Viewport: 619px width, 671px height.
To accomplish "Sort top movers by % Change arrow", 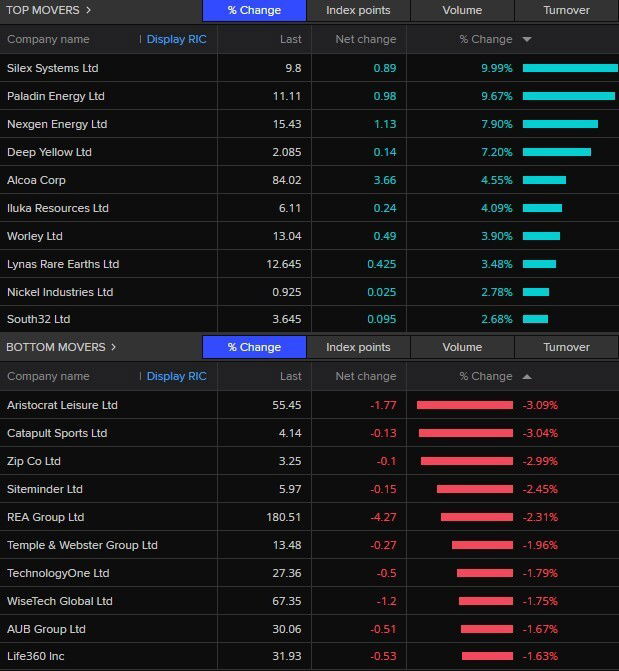I will [x=527, y=40].
